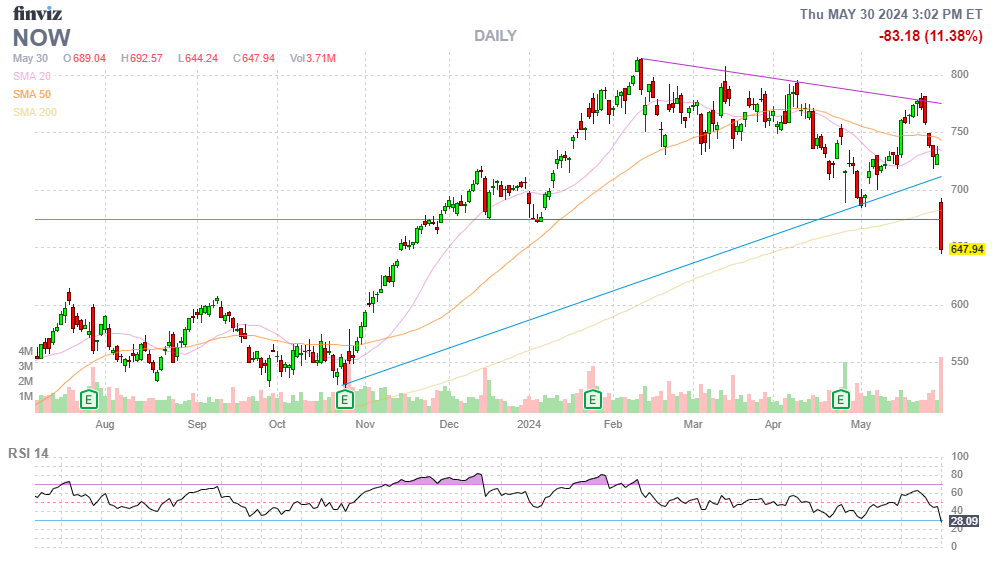Screen dimensions: 996x562
Task: Click the 800 price level on the axis
Action: click(x=960, y=75)
